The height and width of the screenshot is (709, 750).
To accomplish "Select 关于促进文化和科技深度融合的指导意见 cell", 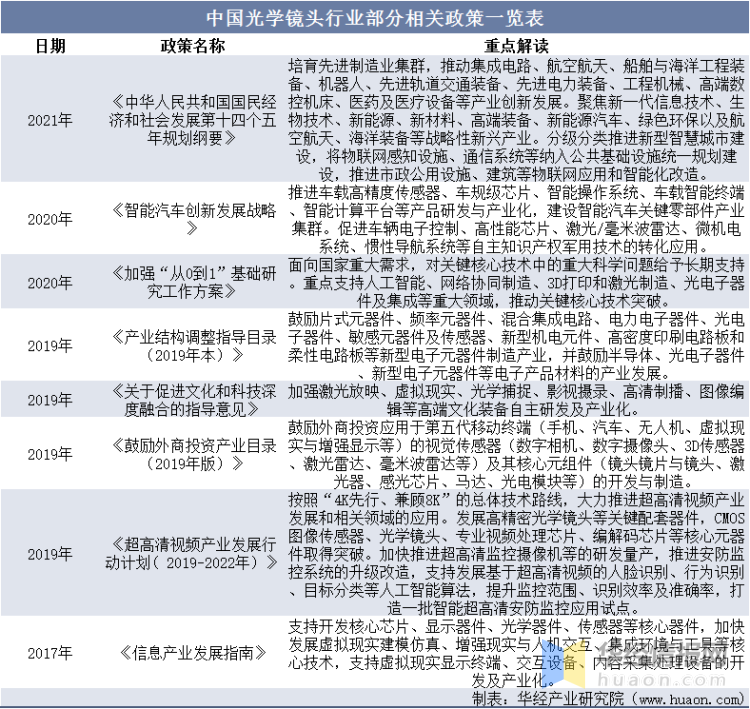I will (x=191, y=400).
